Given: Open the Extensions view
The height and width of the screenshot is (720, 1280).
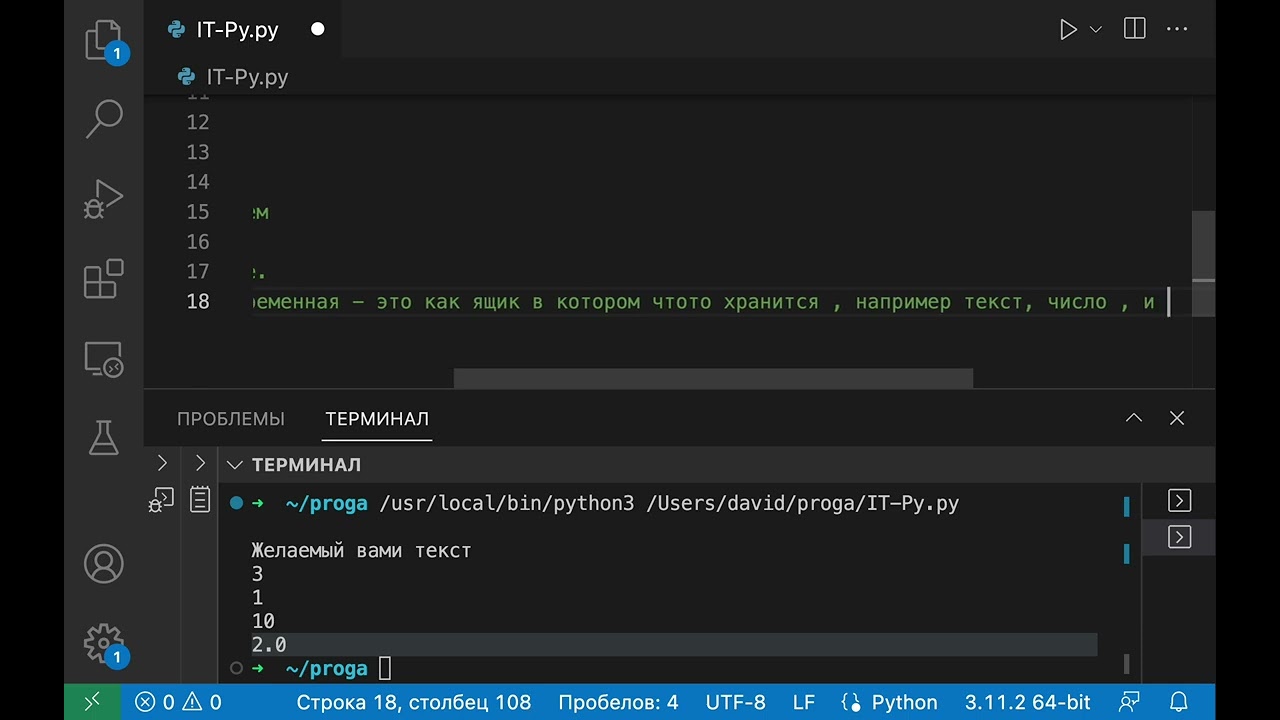Looking at the screenshot, I should point(104,279).
